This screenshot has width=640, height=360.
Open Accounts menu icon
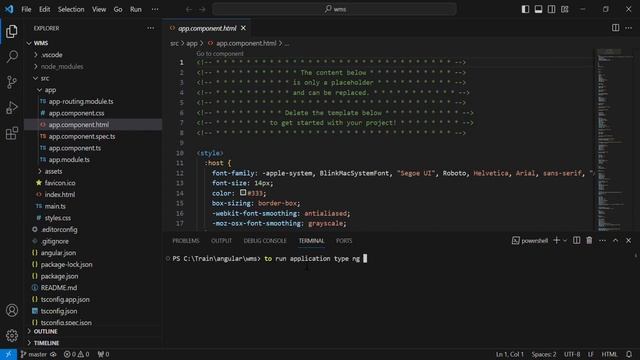tap(11, 310)
